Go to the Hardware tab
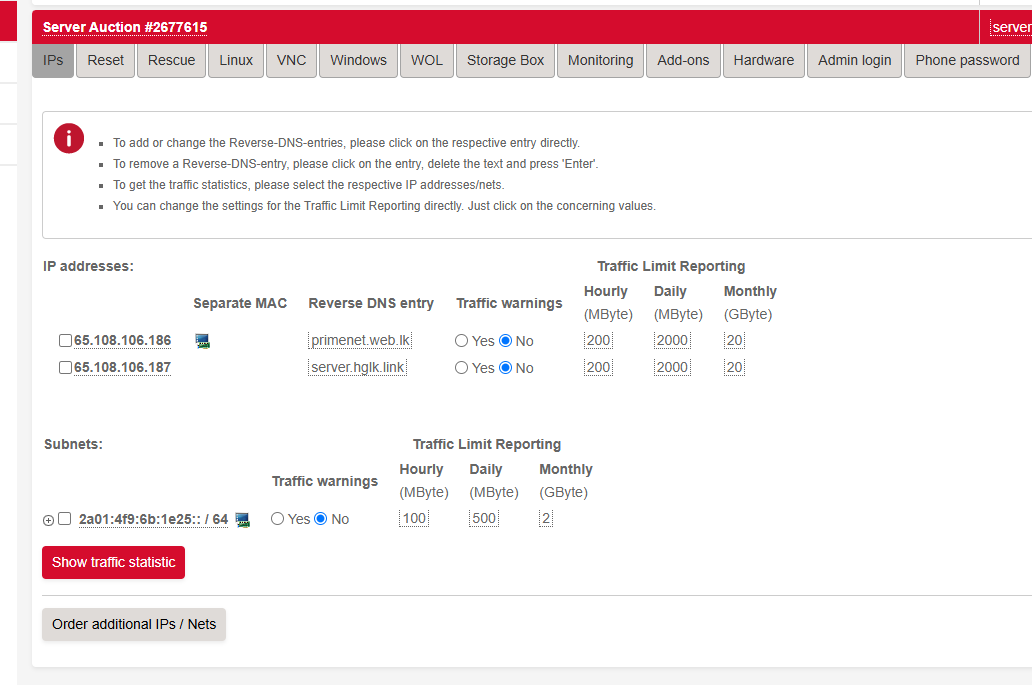This screenshot has height=685, width=1032. pyautogui.click(x=763, y=60)
